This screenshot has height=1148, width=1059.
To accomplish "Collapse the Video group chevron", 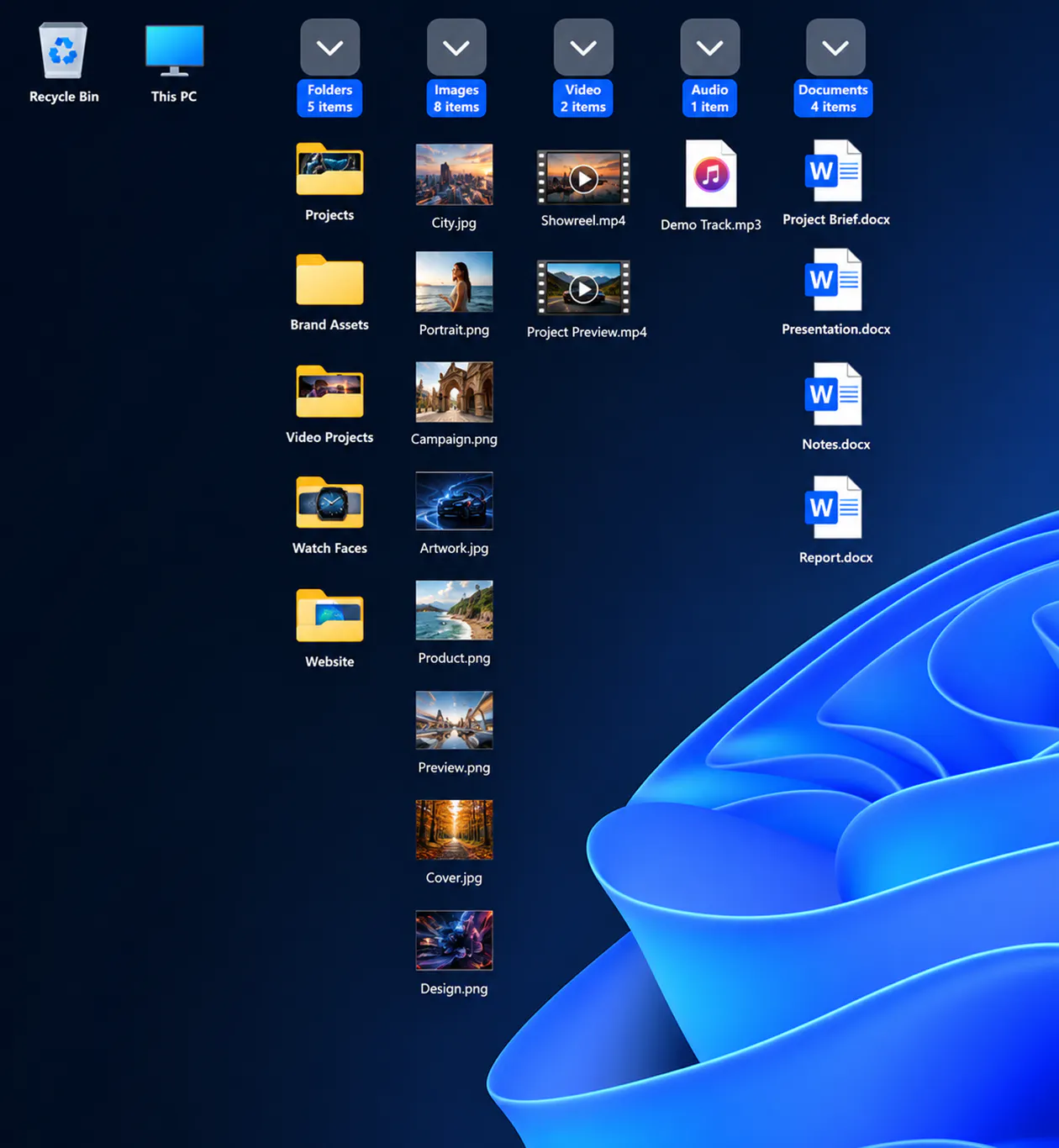I will [x=583, y=47].
